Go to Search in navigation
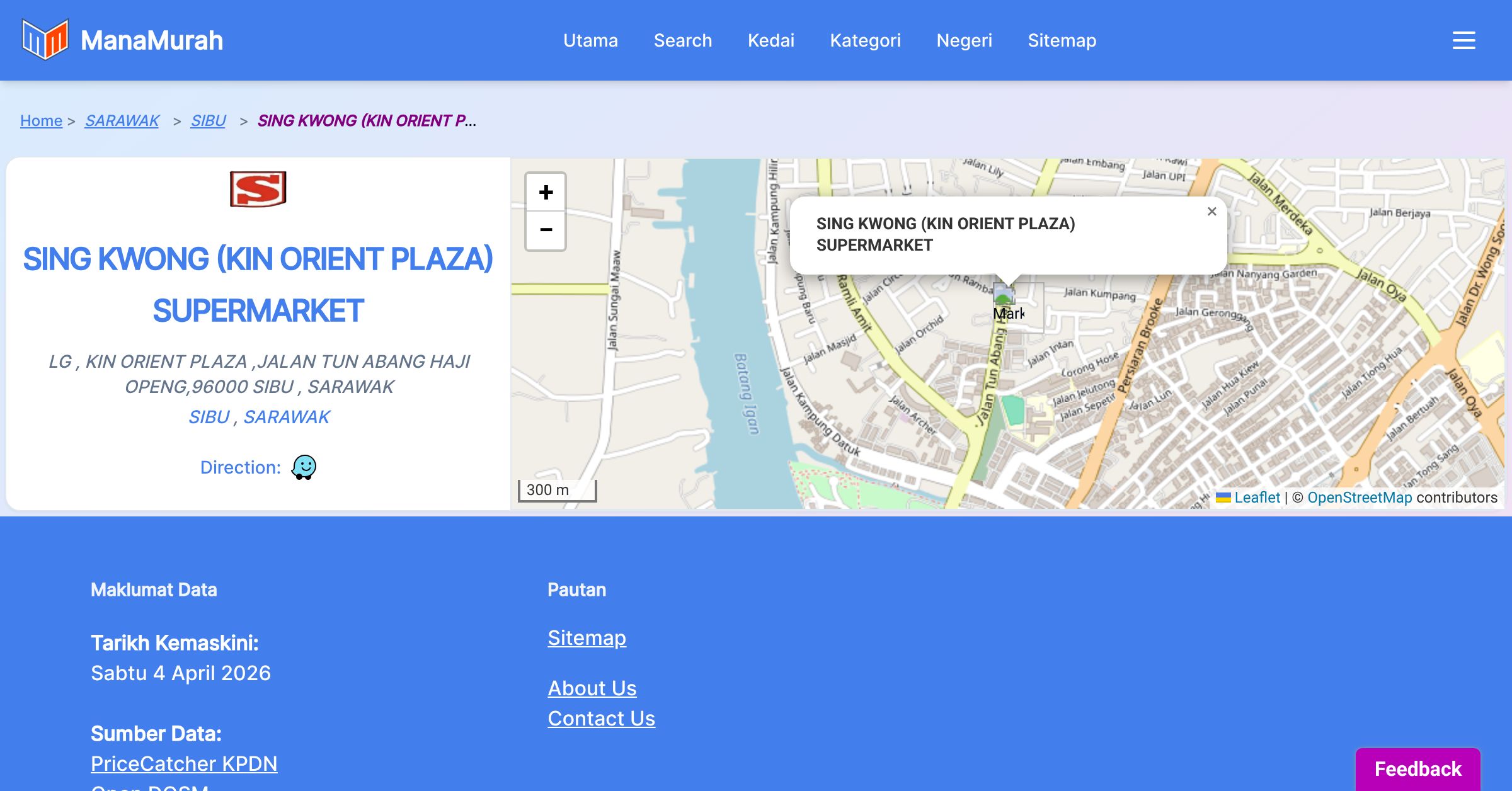 pos(682,40)
